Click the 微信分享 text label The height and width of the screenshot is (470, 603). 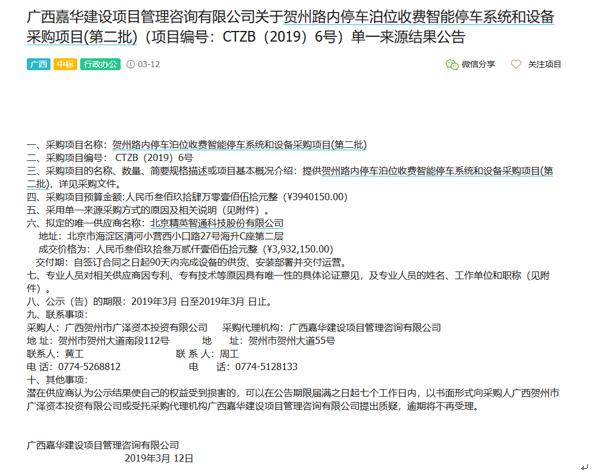point(479,64)
